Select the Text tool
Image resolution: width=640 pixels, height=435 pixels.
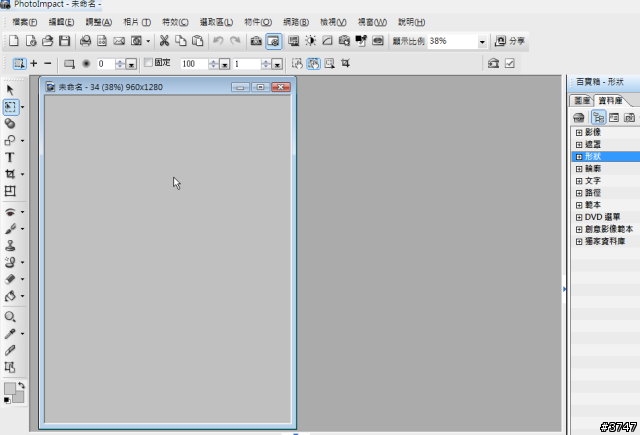(x=10, y=158)
